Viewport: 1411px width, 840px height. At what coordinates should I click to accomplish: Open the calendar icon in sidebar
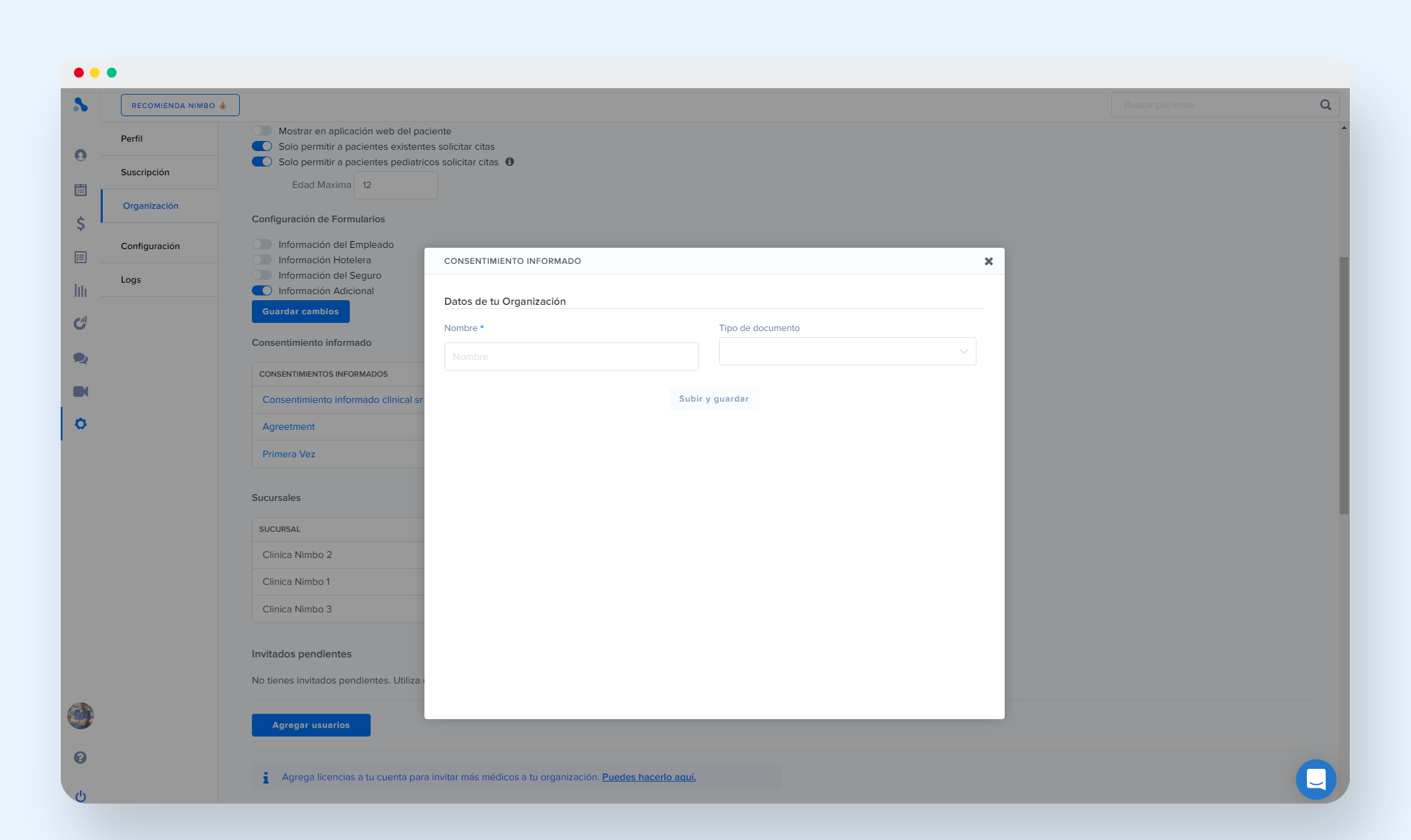click(81, 190)
